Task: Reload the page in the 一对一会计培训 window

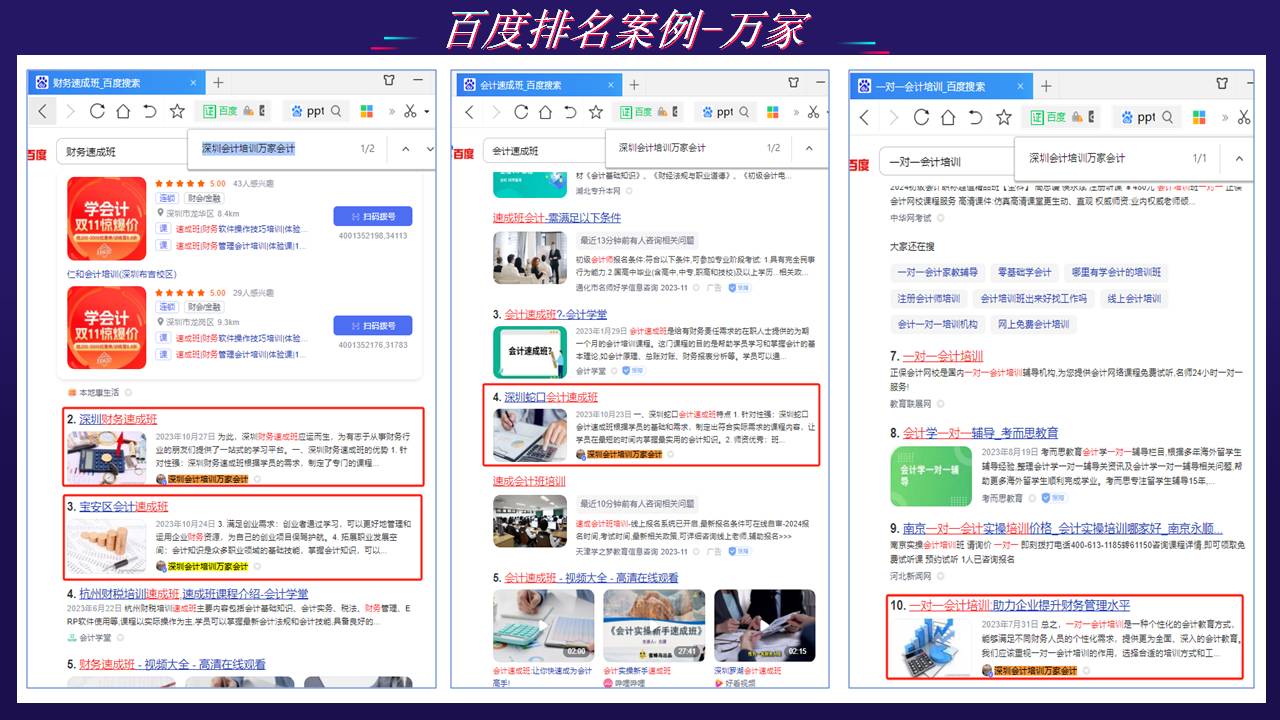Action: [x=921, y=117]
